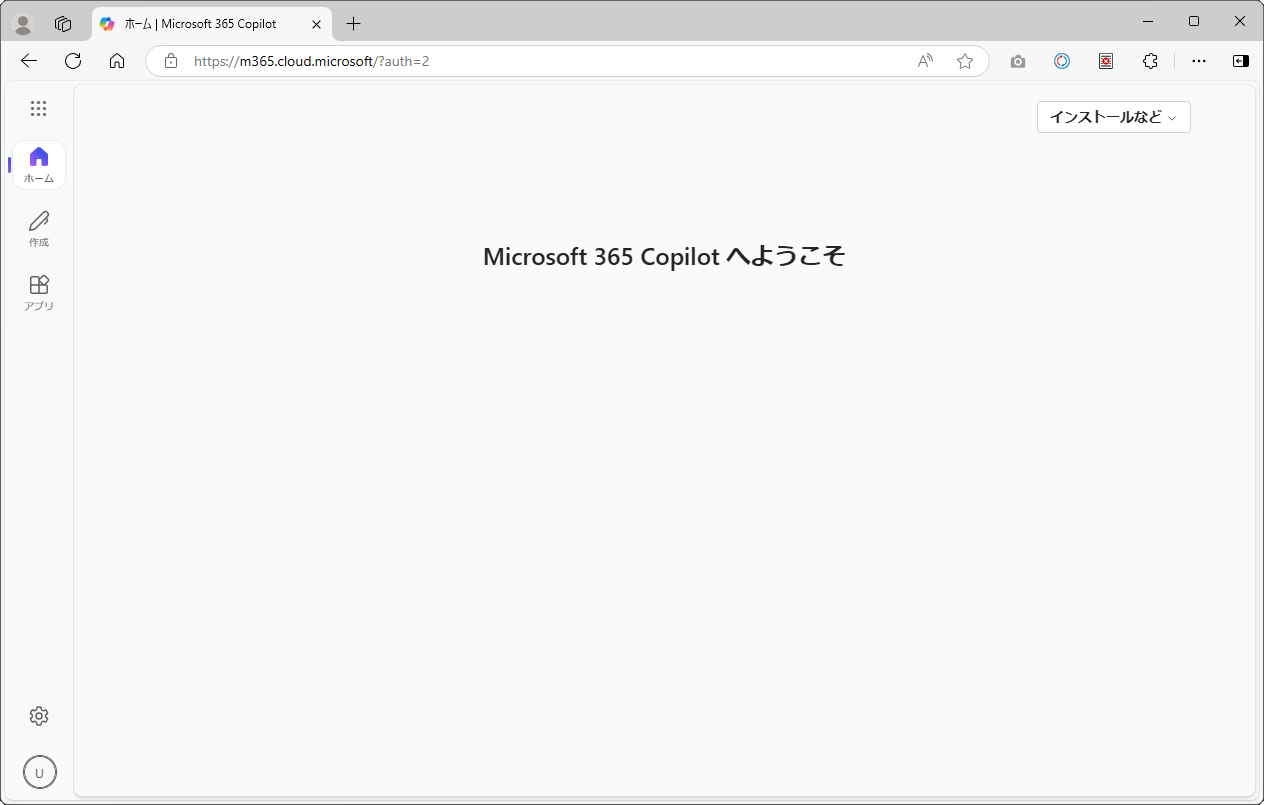Go to browser home icon
1264x805 pixels.
click(117, 61)
